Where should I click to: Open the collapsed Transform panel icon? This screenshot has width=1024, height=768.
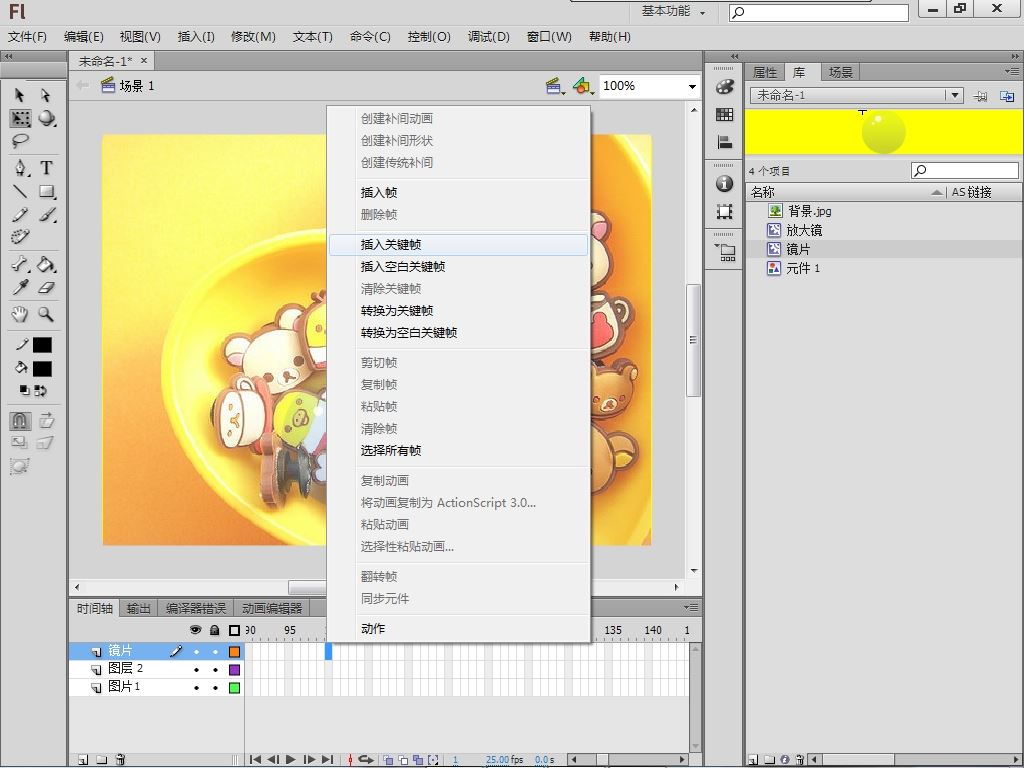[x=724, y=212]
